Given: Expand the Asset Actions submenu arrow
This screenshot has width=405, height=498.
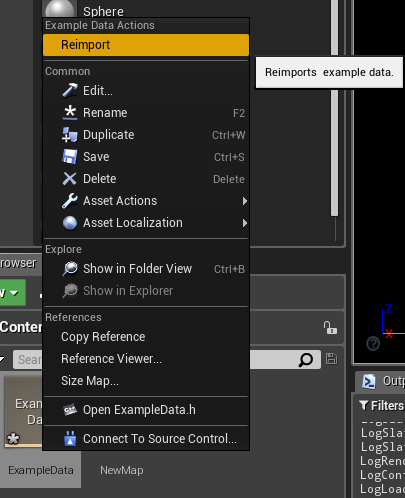Looking at the screenshot, I should coord(245,201).
